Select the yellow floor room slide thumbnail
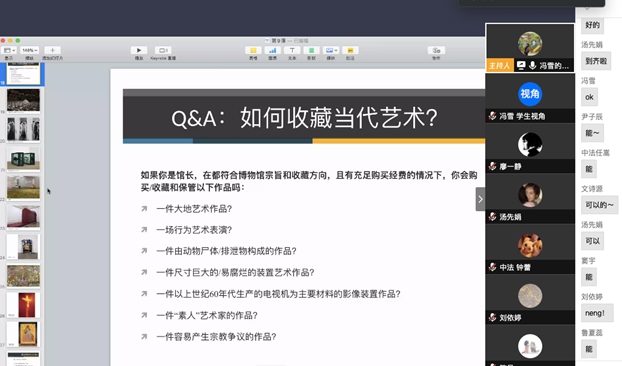 pos(23,188)
